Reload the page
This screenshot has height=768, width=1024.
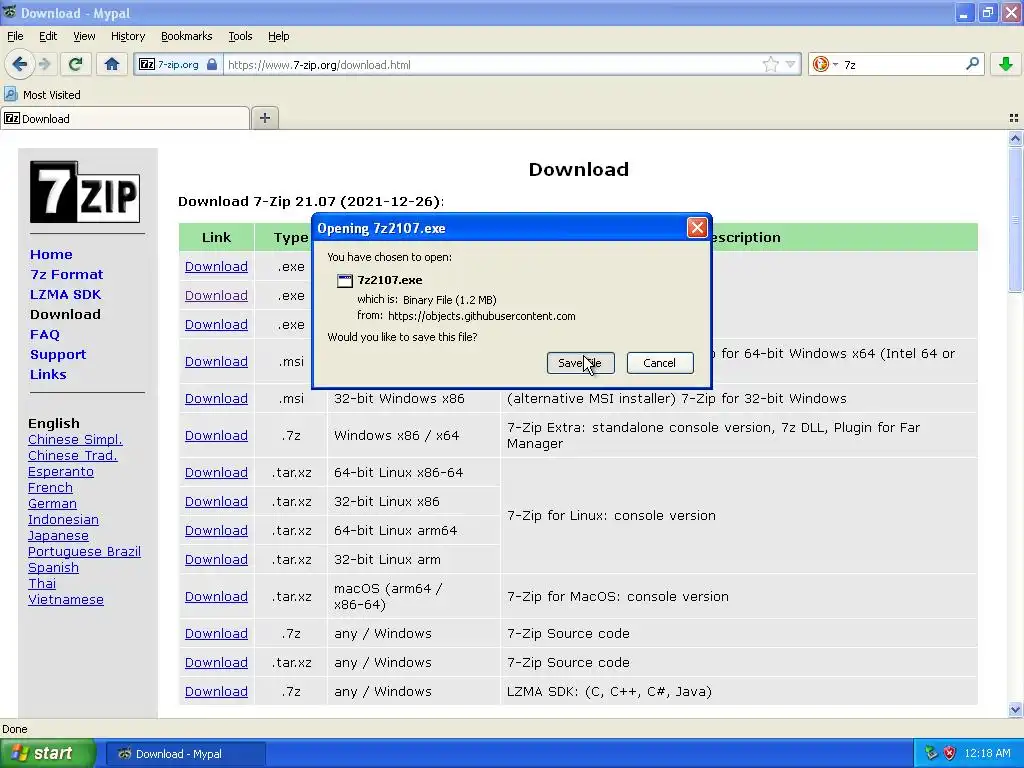75,64
